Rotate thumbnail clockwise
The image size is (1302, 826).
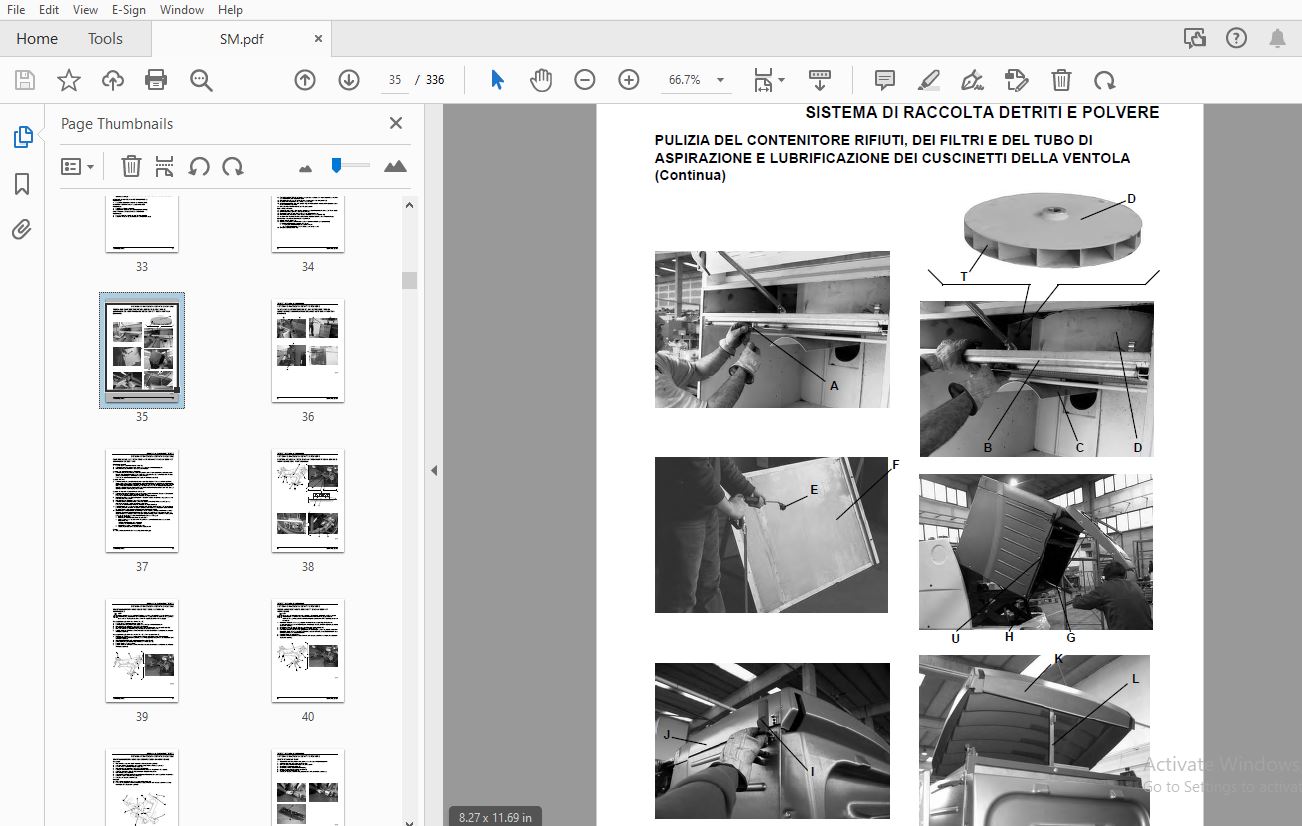[x=233, y=166]
